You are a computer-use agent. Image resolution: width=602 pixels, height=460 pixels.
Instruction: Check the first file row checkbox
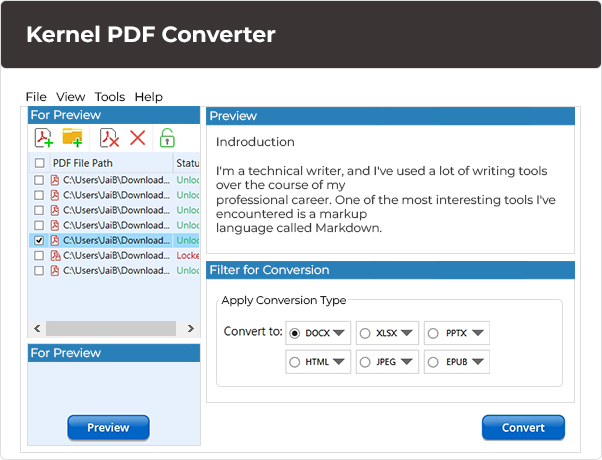39,180
